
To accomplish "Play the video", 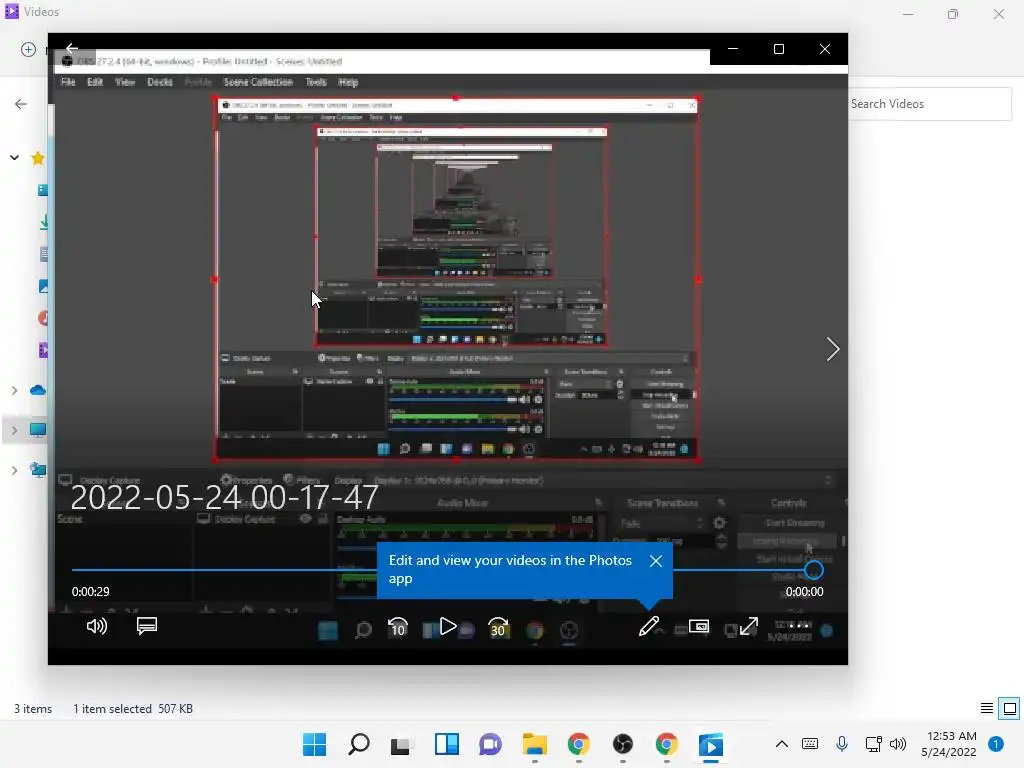I will (x=448, y=626).
